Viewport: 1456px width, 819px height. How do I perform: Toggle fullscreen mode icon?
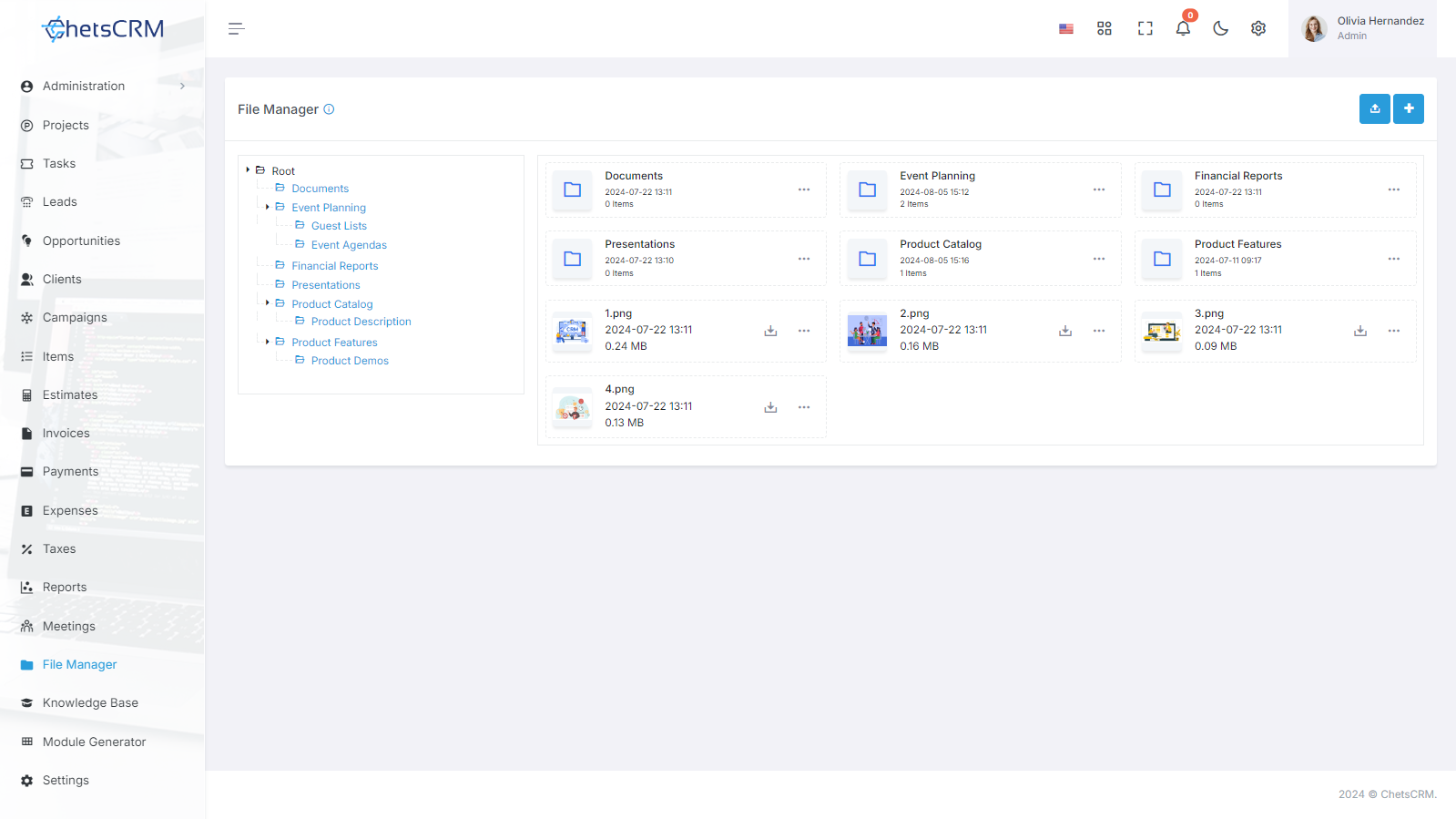tap(1145, 29)
